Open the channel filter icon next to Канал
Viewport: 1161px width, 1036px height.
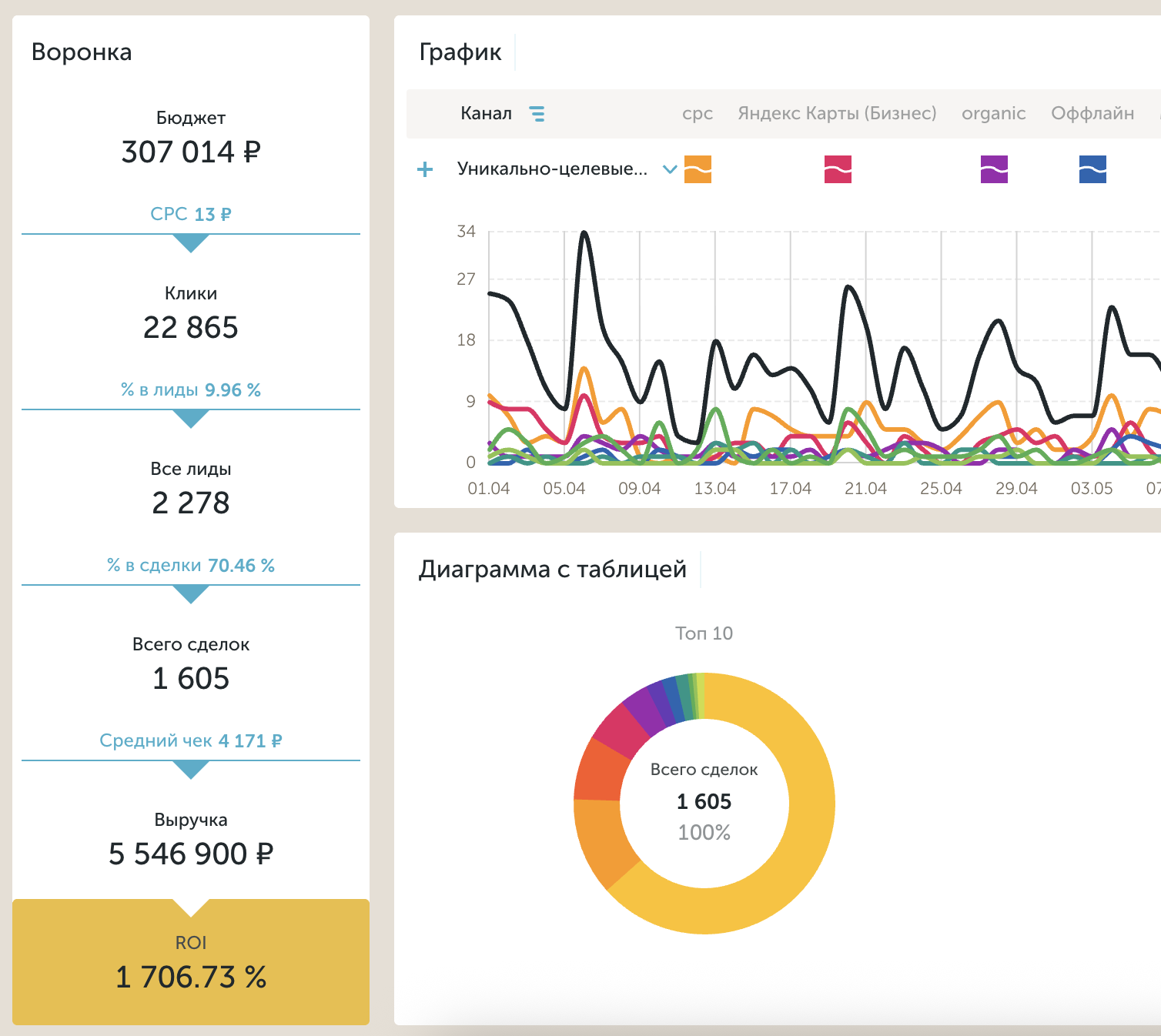pos(537,114)
